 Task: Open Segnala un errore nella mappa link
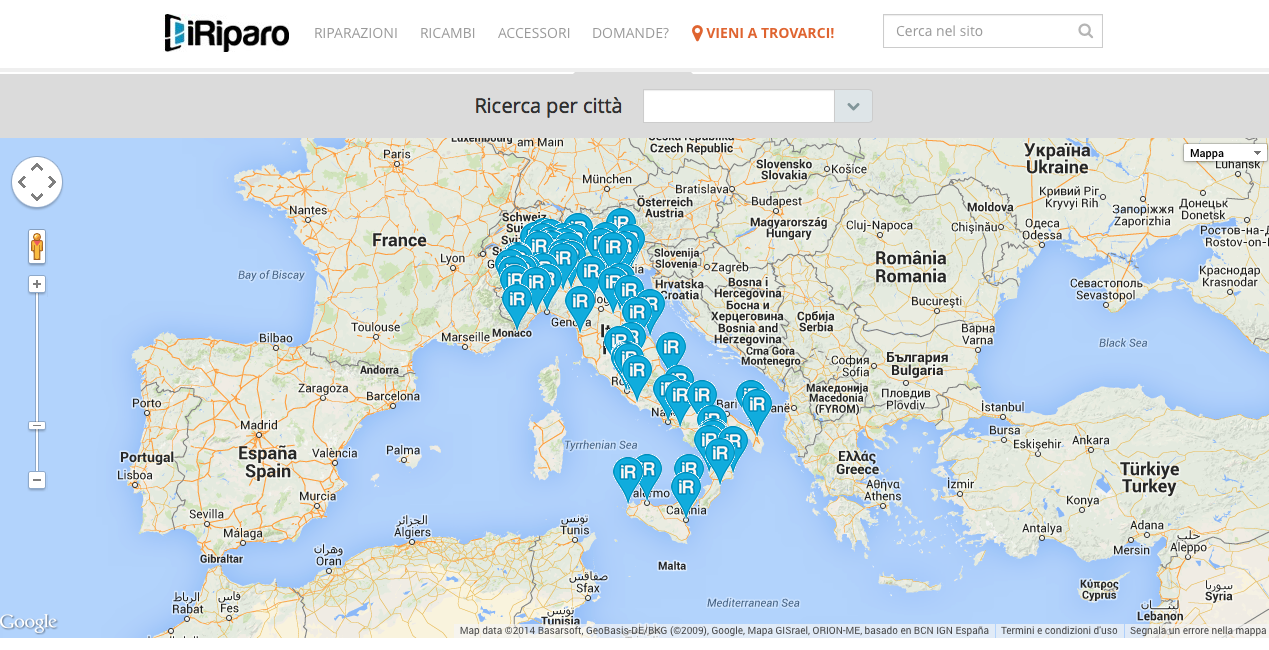click(1198, 631)
